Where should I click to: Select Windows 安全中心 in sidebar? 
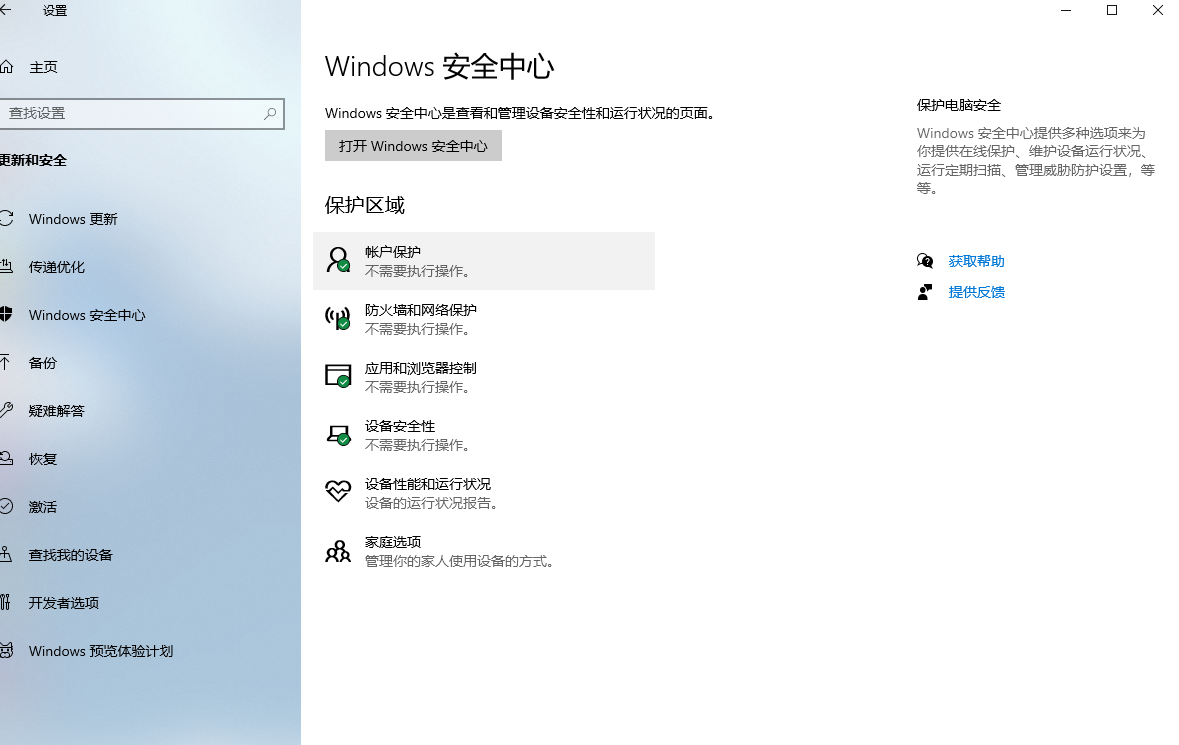87,315
